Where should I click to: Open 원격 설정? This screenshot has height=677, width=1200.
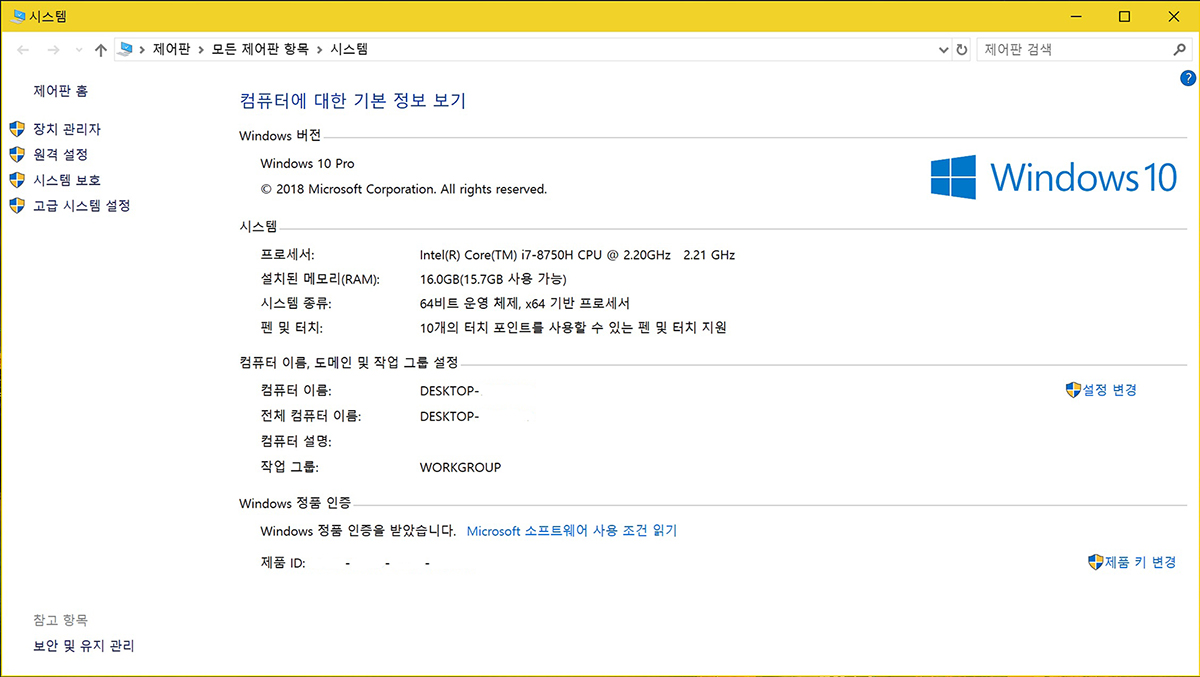(x=61, y=154)
